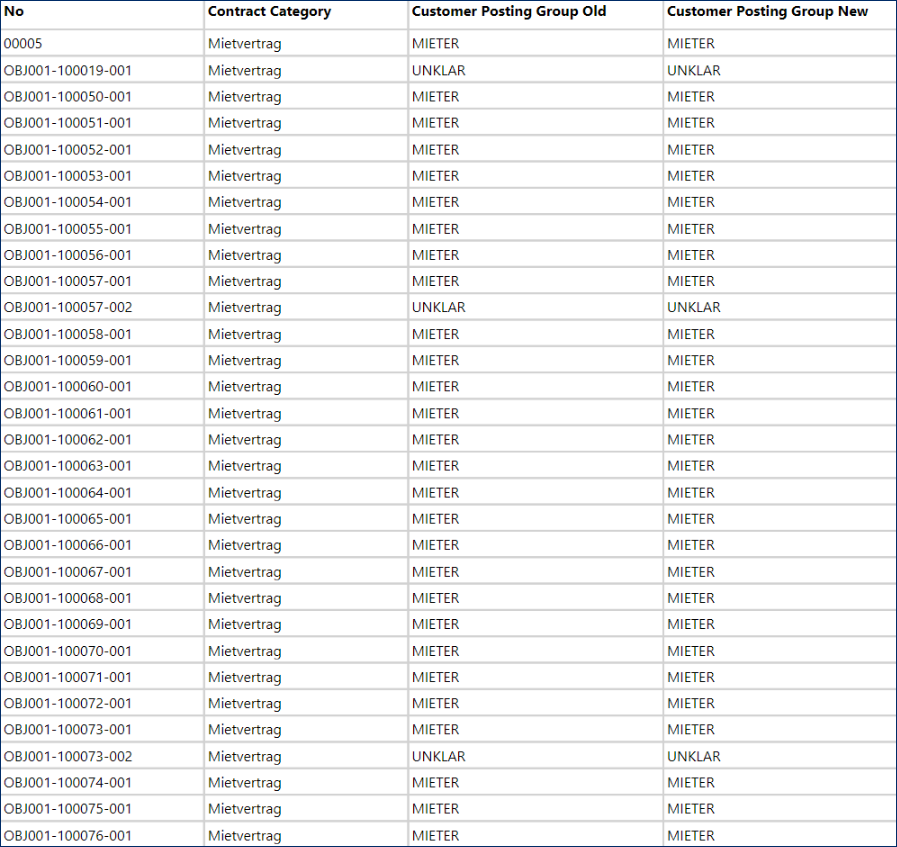Viewport: 897px width, 847px height.
Task: Click the "No" column header
Action: tap(14, 12)
